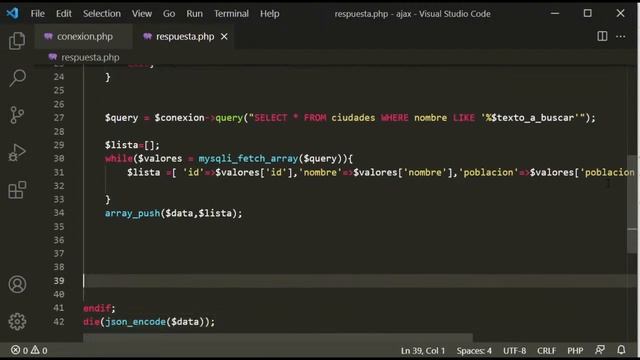Click the vertical scrollbar thumb

631,204
